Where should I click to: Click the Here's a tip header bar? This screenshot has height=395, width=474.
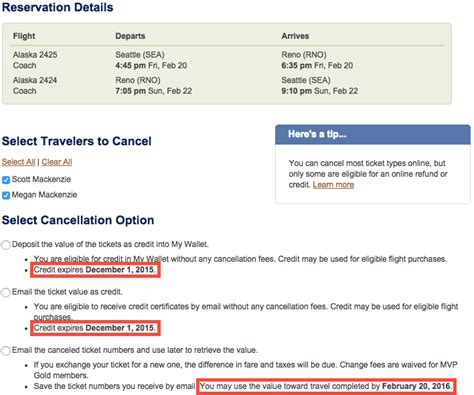[x=373, y=134]
